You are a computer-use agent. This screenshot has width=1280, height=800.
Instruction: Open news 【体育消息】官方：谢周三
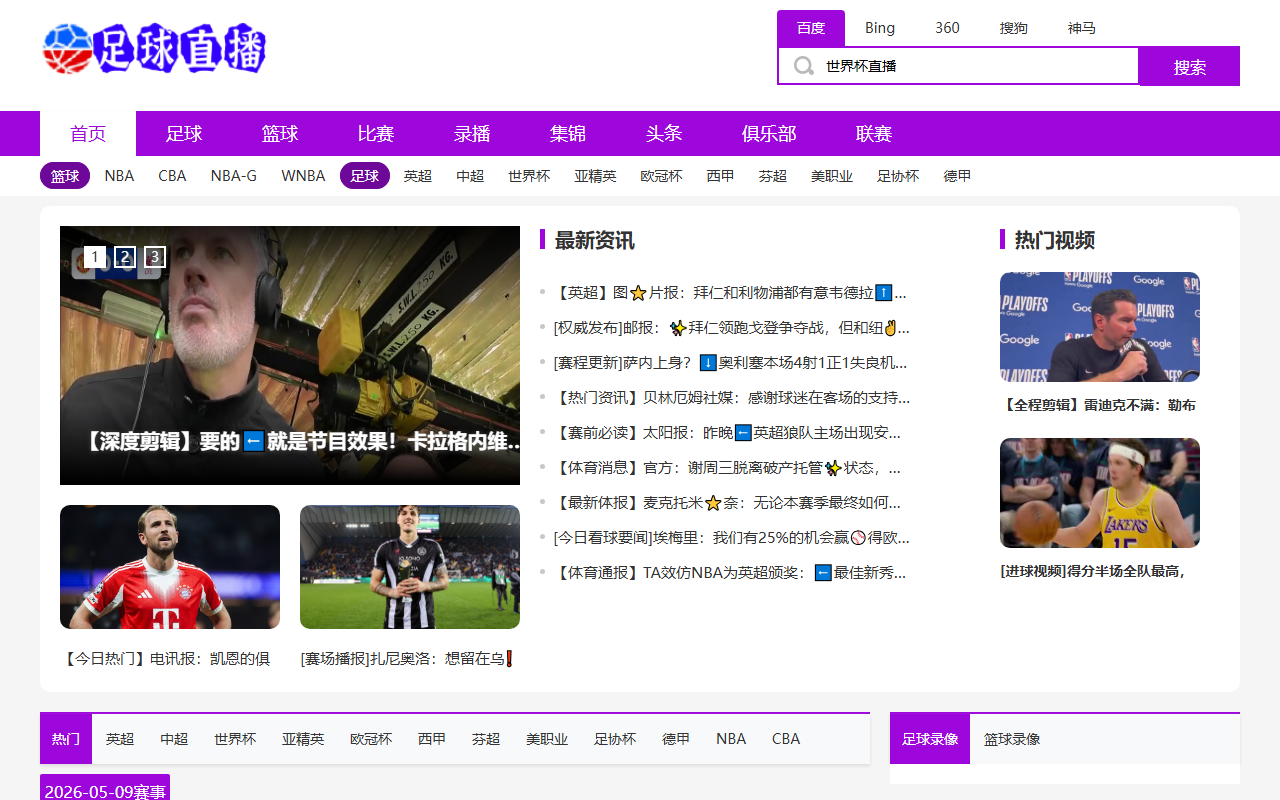[x=727, y=468]
